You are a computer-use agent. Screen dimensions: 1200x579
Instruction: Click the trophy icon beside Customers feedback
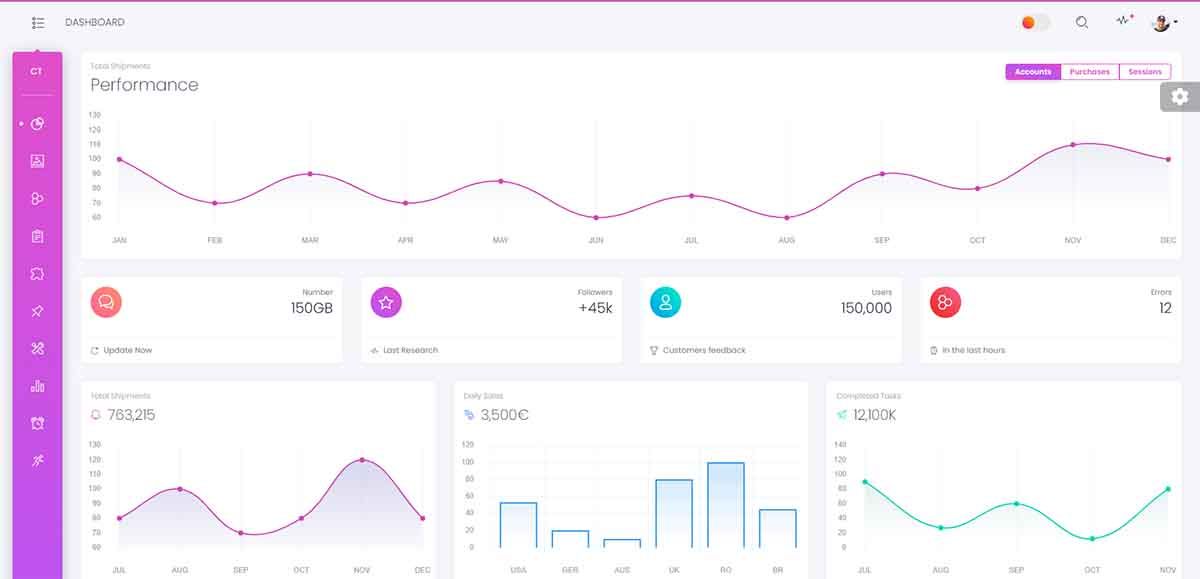point(654,351)
